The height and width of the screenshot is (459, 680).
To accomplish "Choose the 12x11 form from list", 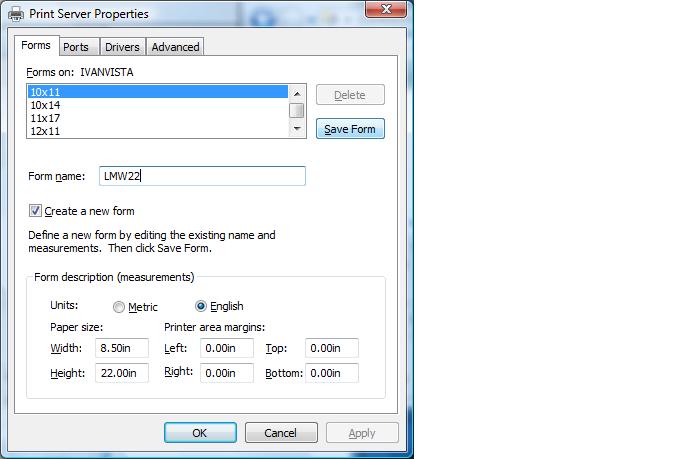I will [45, 131].
